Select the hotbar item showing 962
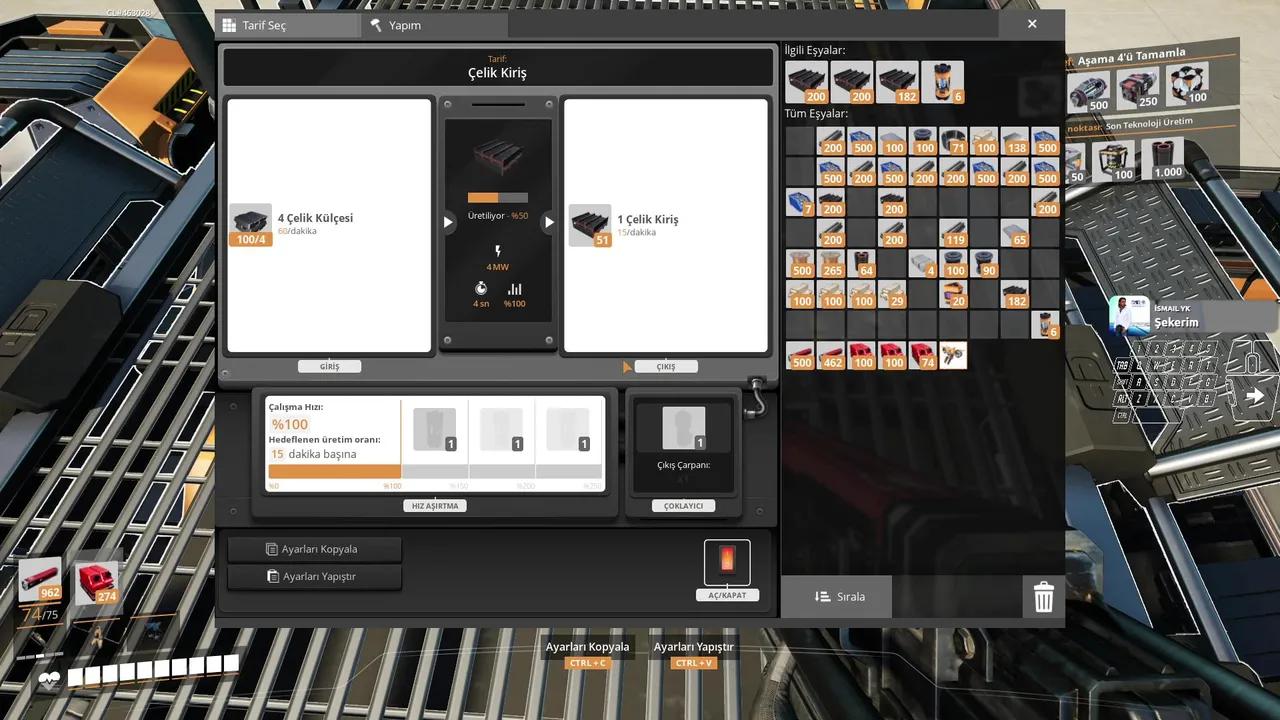The height and width of the screenshot is (720, 1280). tap(40, 580)
